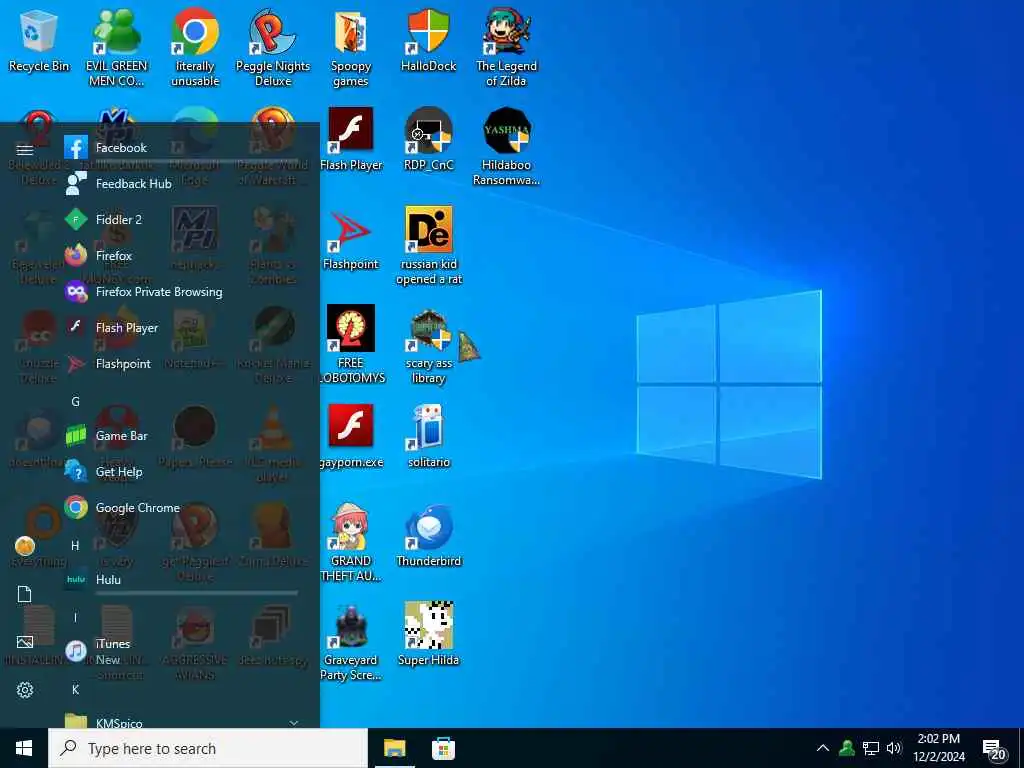1024x768 pixels.
Task: Select the RDP_CnC desktop shortcut
Action: [428, 139]
